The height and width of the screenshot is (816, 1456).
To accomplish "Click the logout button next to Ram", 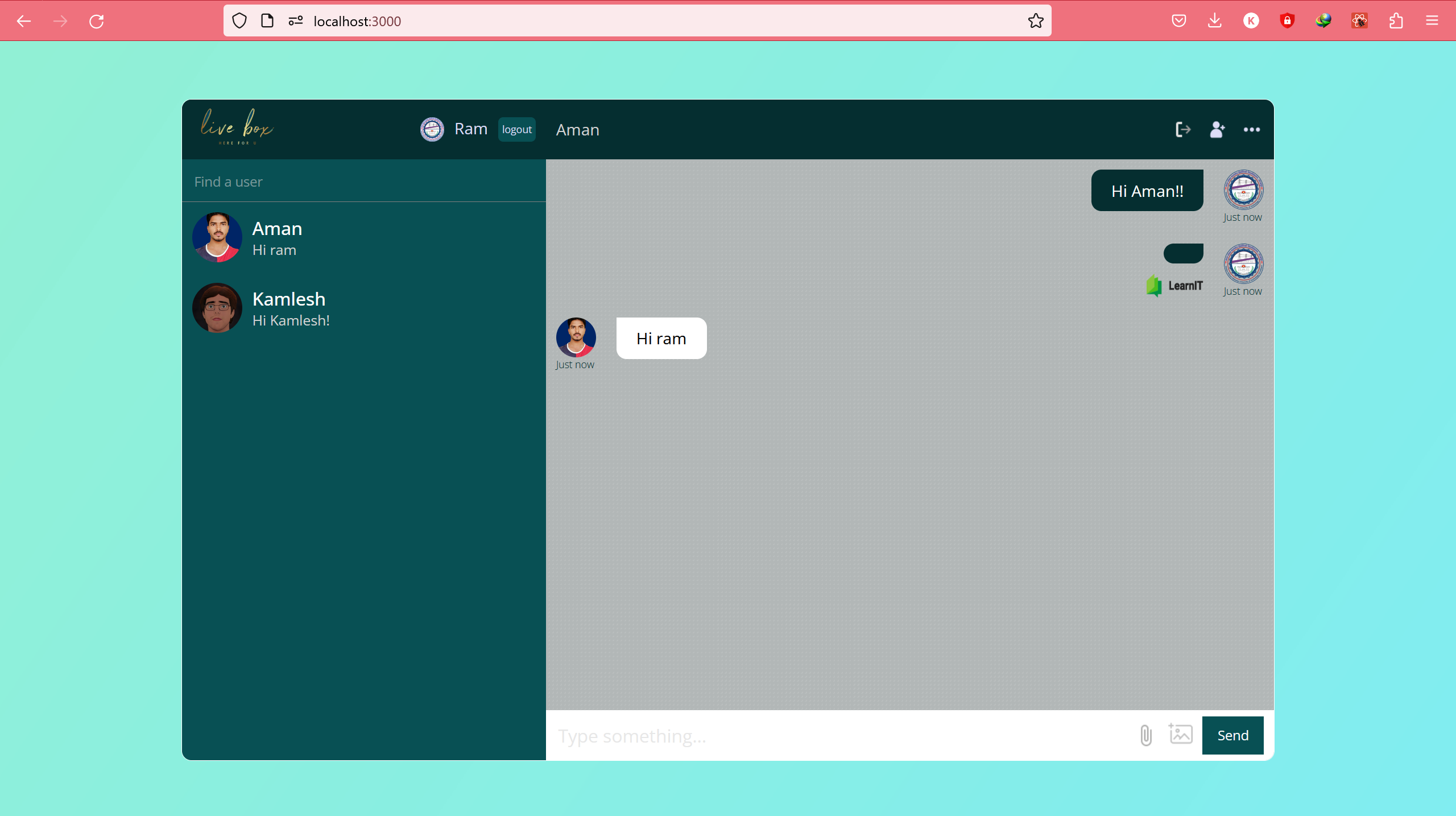I will [516, 129].
